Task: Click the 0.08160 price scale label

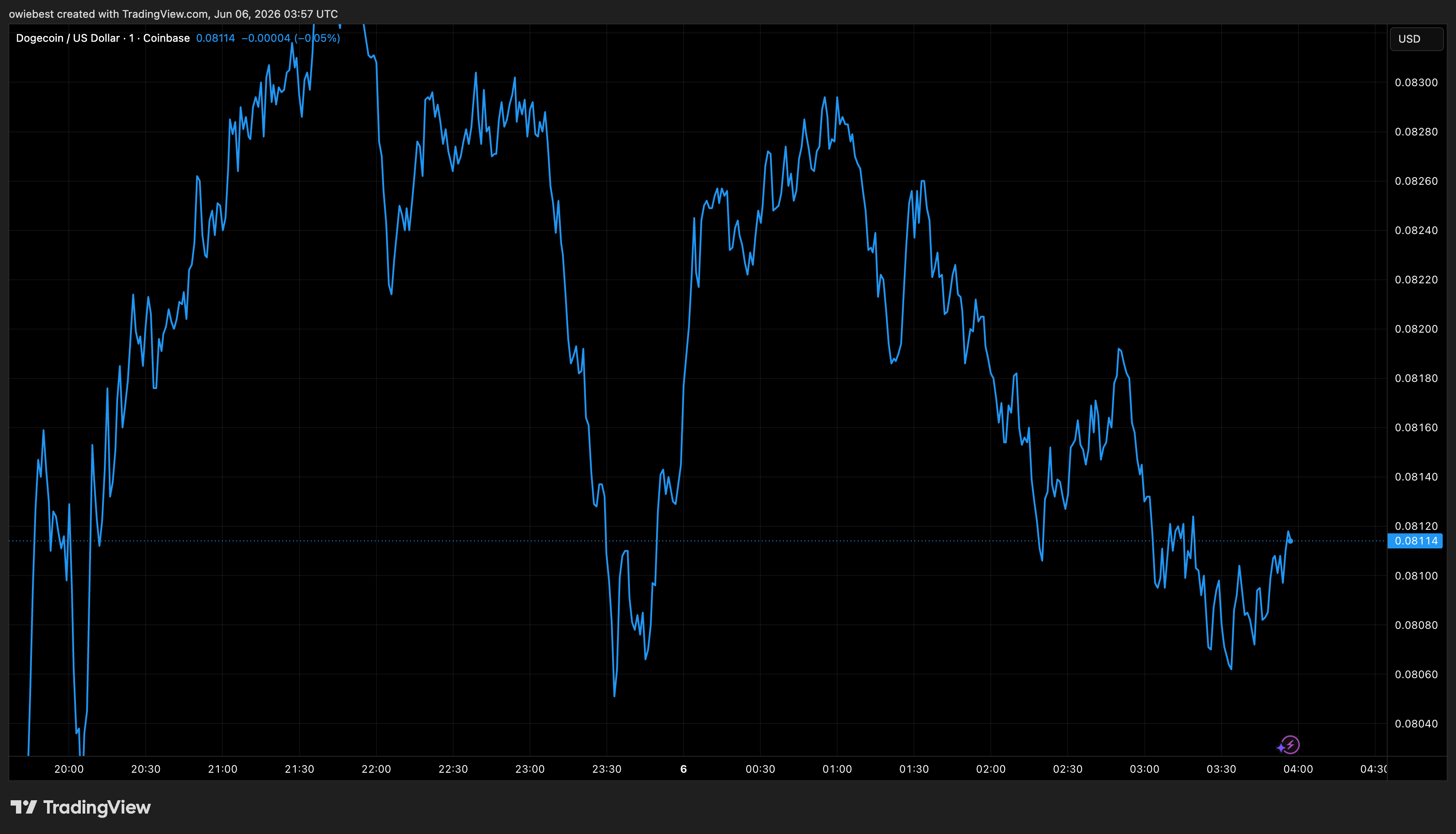Action: pos(1416,427)
